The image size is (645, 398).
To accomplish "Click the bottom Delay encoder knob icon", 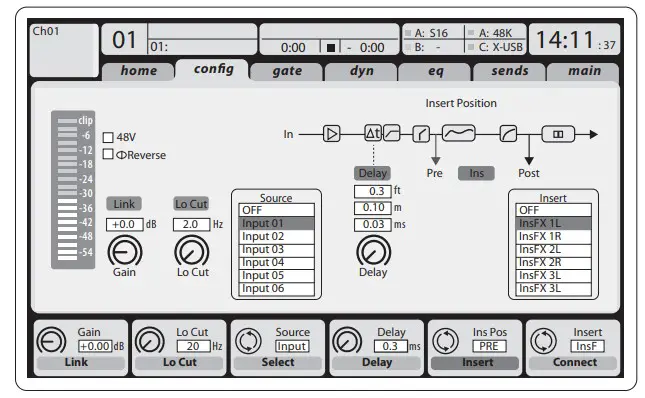I will click(x=347, y=340).
